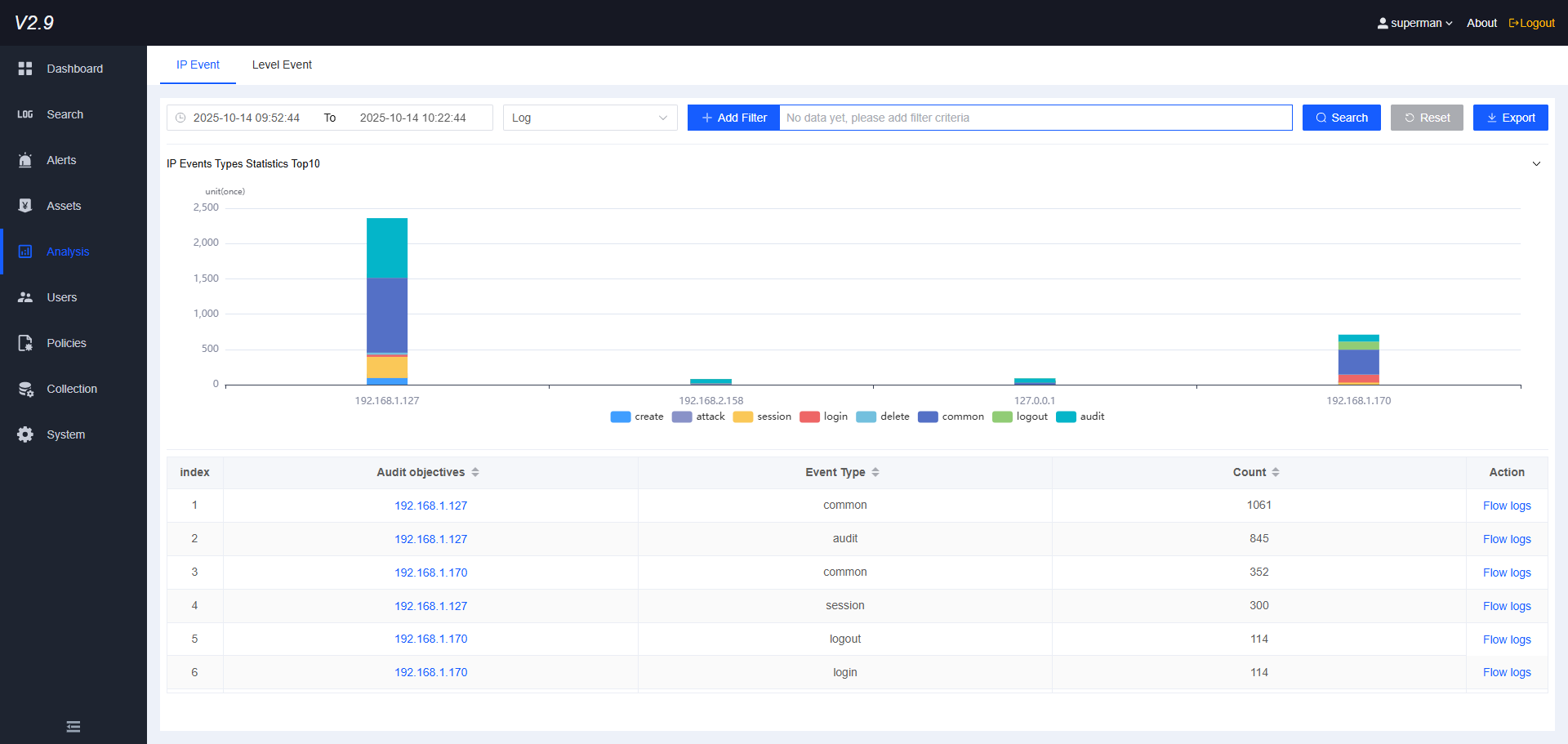The height and width of the screenshot is (744, 1568).
Task: Collapse the sidebar using the bottom icon
Action: point(73,726)
